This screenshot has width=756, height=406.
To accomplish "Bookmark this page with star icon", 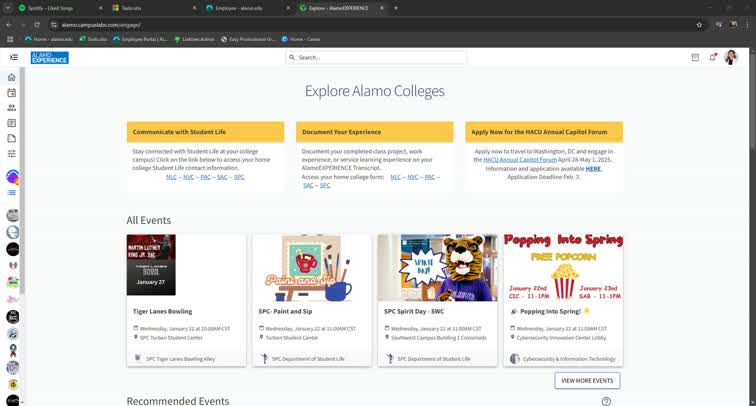I will point(699,25).
